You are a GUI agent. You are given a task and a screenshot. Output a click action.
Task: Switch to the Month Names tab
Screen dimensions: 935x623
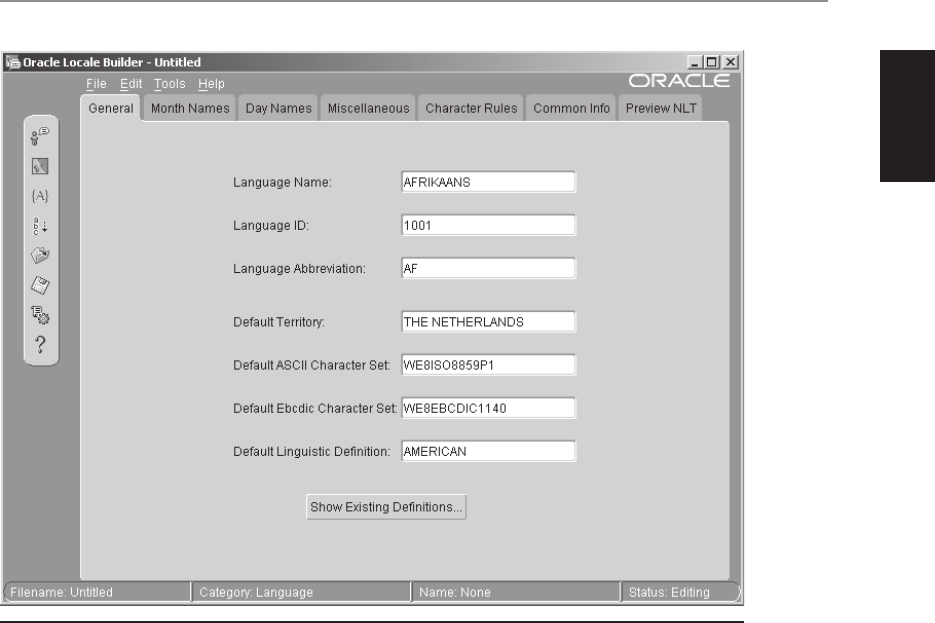[190, 109]
